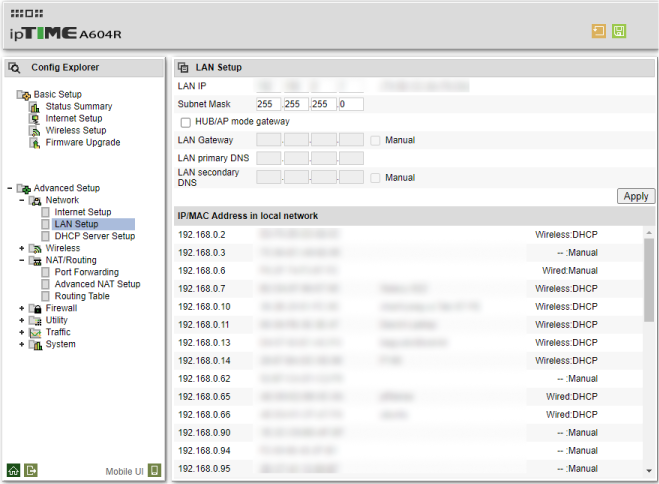The width and height of the screenshot is (659, 484).
Task: Click the Apply button
Action: tap(635, 196)
